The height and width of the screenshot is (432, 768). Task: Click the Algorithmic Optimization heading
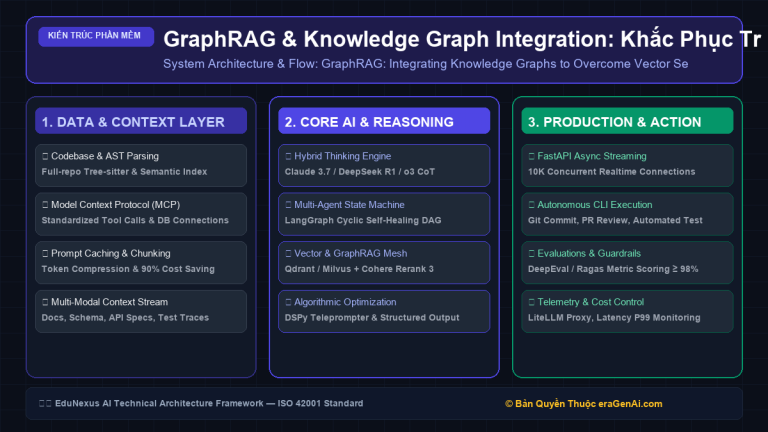click(x=345, y=302)
